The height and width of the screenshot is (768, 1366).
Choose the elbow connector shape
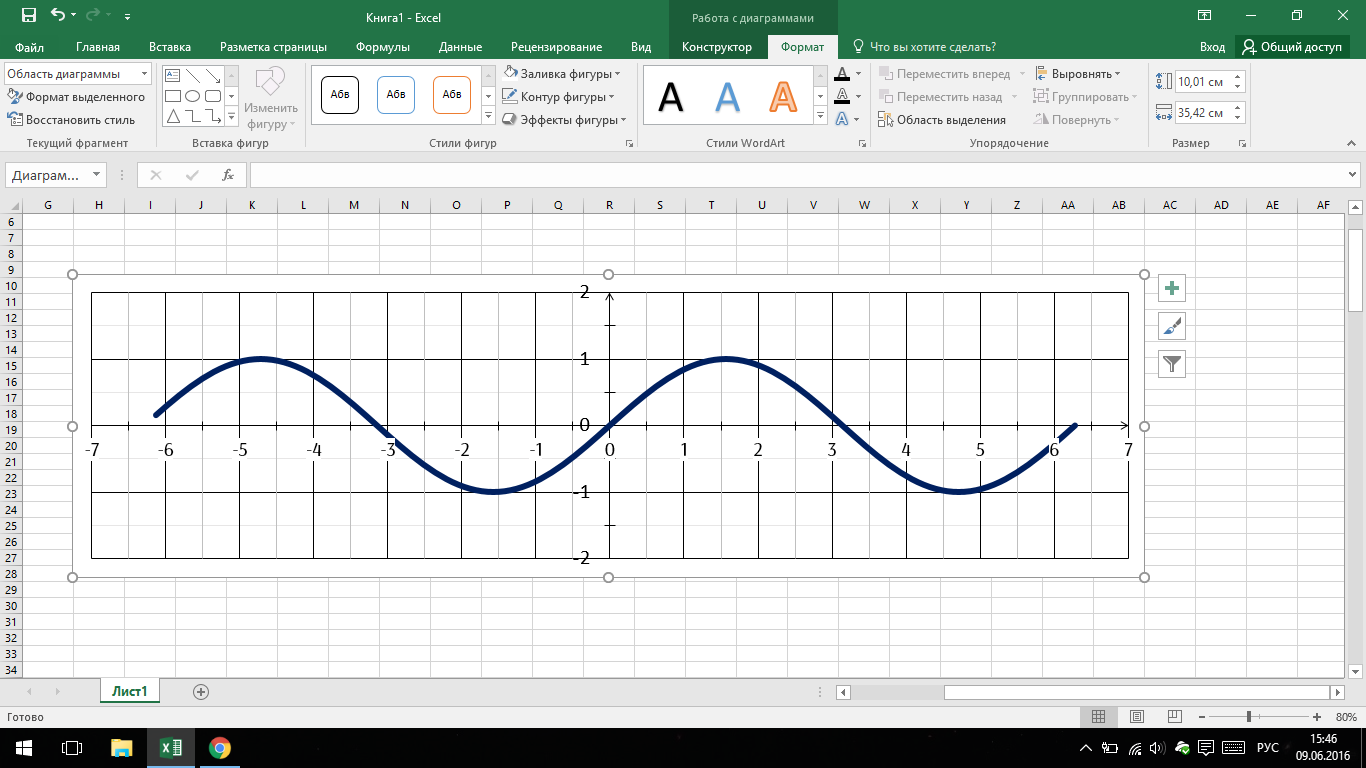[192, 116]
